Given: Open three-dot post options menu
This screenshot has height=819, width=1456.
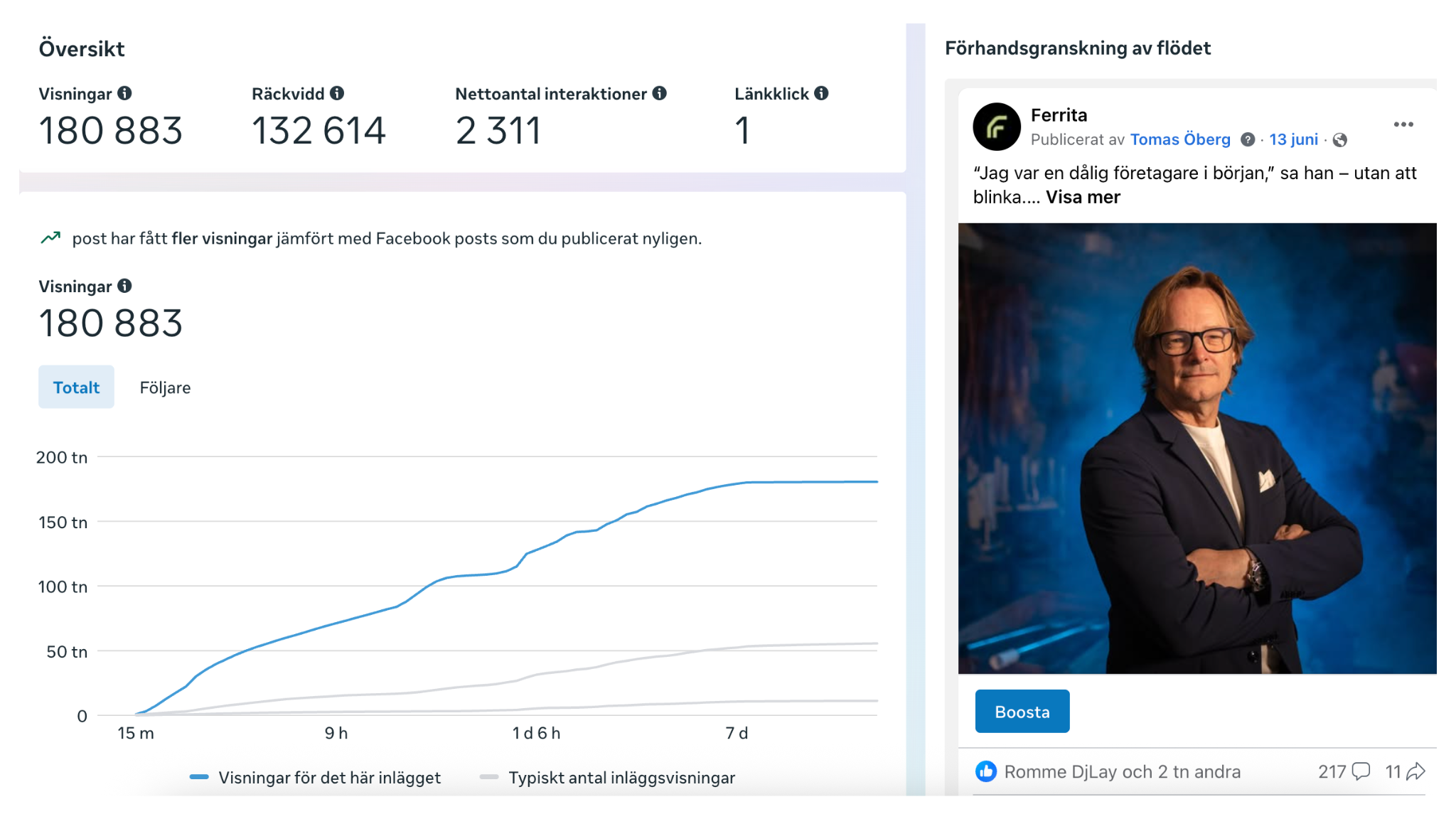Looking at the screenshot, I should (x=1403, y=124).
